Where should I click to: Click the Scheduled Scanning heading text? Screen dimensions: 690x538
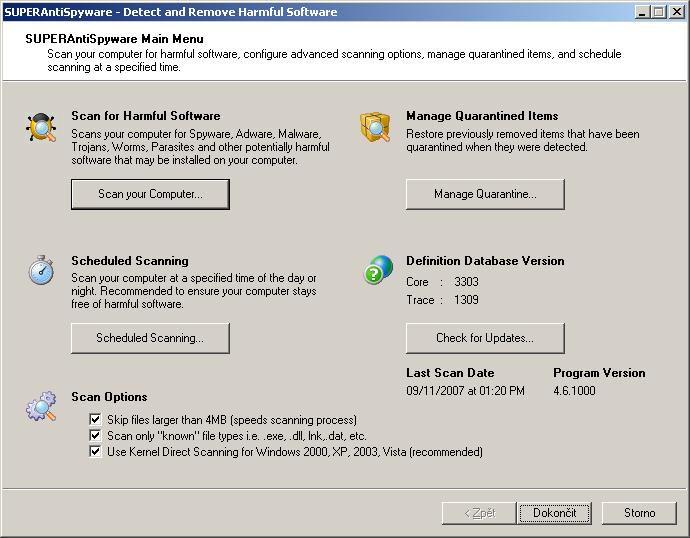tap(130, 261)
